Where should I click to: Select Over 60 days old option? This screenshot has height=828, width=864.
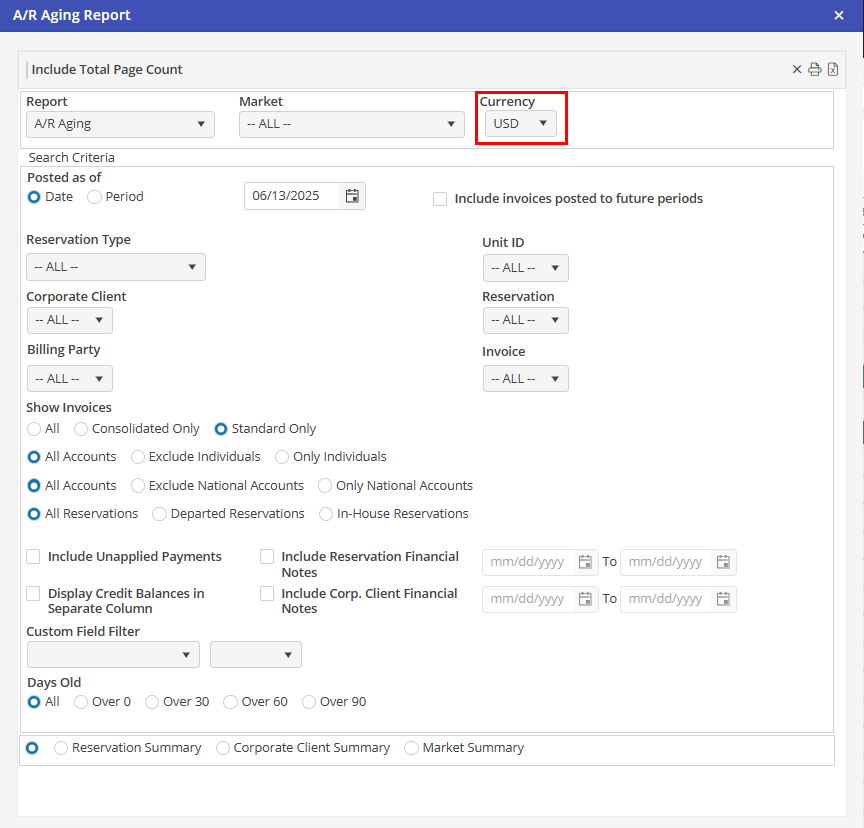click(x=231, y=702)
